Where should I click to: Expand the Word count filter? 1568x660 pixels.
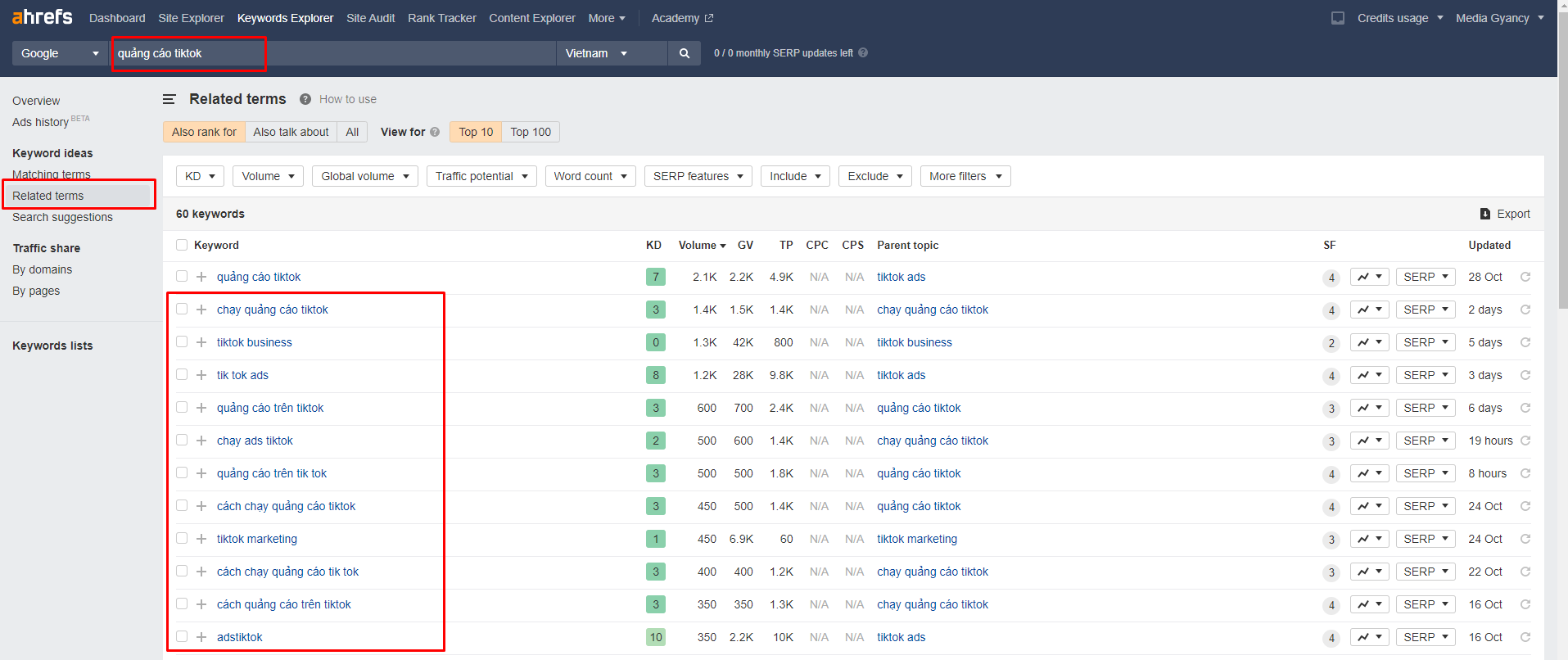coord(590,176)
